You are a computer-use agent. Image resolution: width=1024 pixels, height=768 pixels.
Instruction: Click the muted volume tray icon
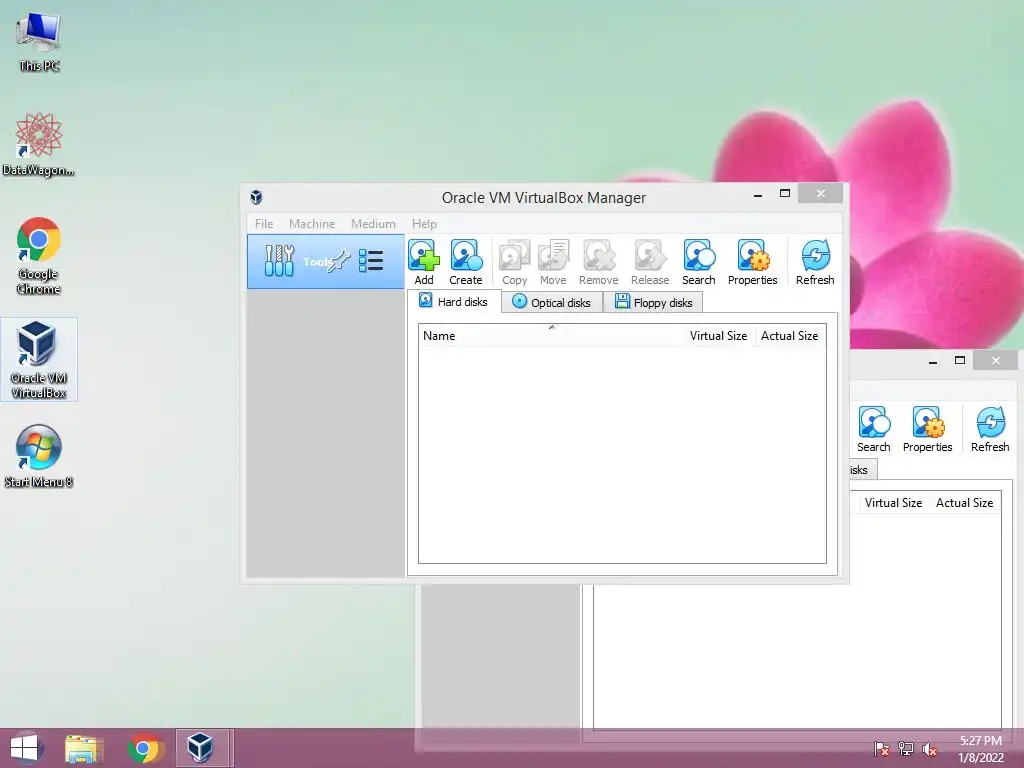(x=929, y=749)
